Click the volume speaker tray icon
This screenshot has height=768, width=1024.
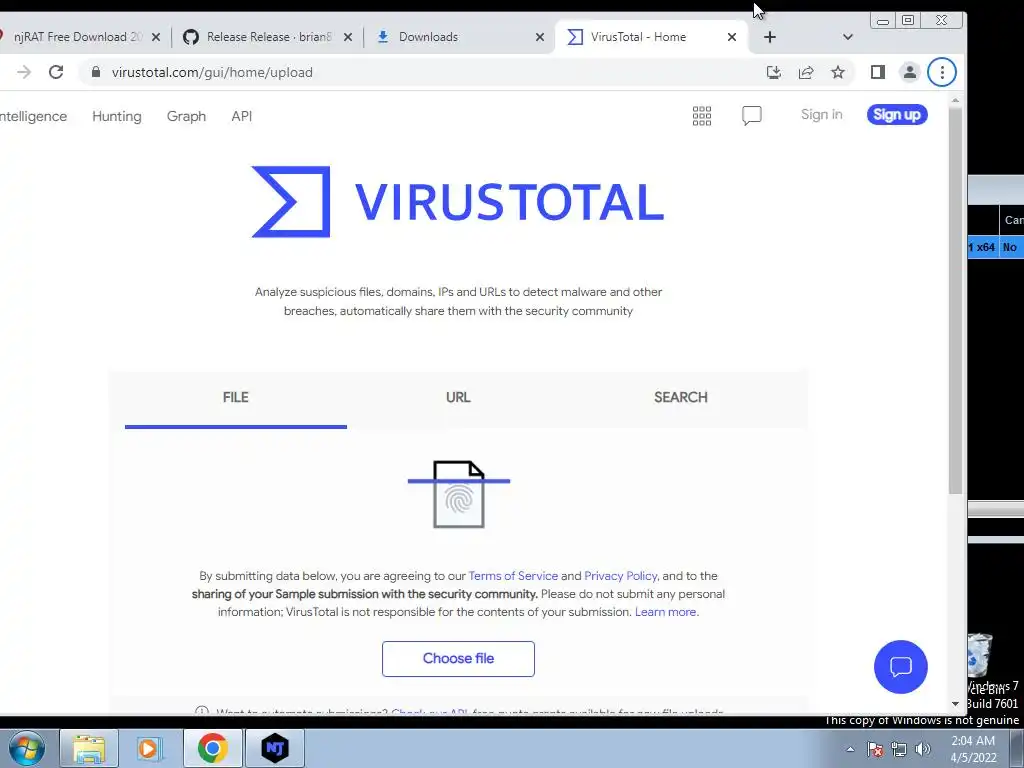click(x=923, y=749)
